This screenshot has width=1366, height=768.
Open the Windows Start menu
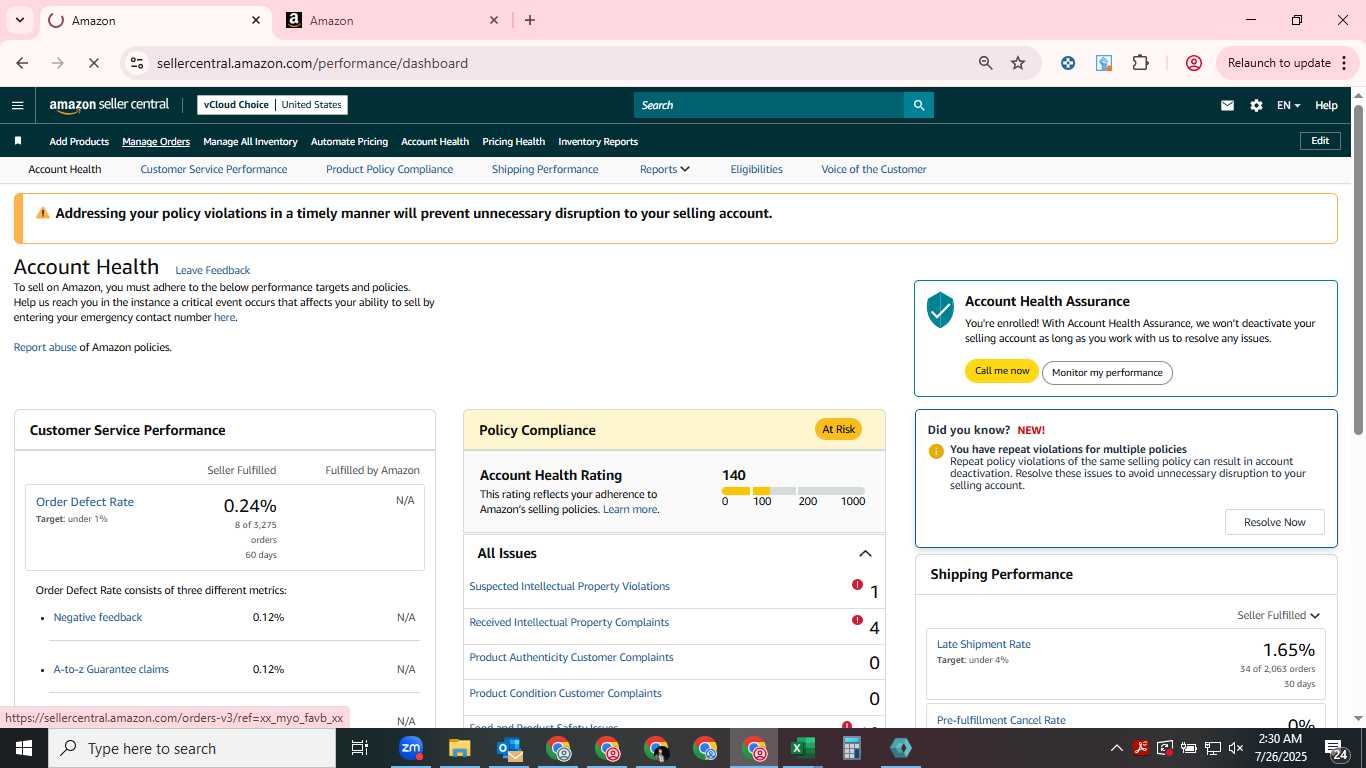point(24,748)
